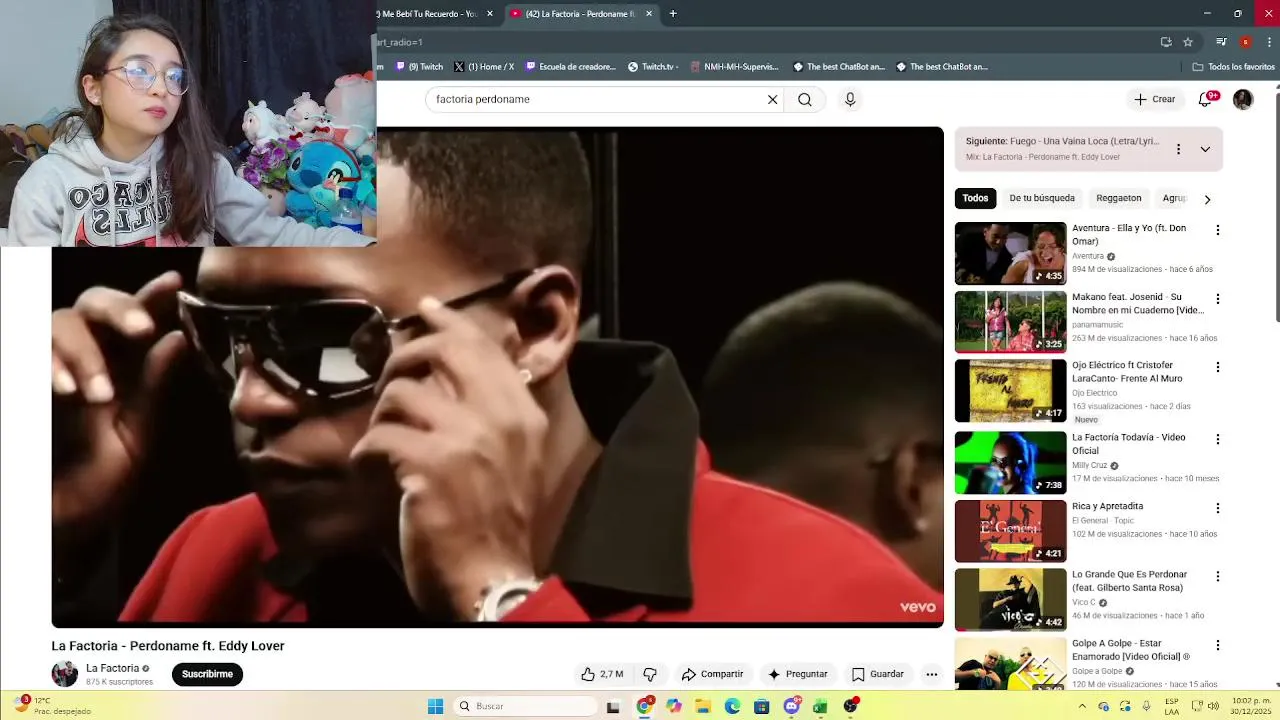Open options for Makano Su Nombre video
Image resolution: width=1280 pixels, height=720 pixels.
pyautogui.click(x=1217, y=299)
